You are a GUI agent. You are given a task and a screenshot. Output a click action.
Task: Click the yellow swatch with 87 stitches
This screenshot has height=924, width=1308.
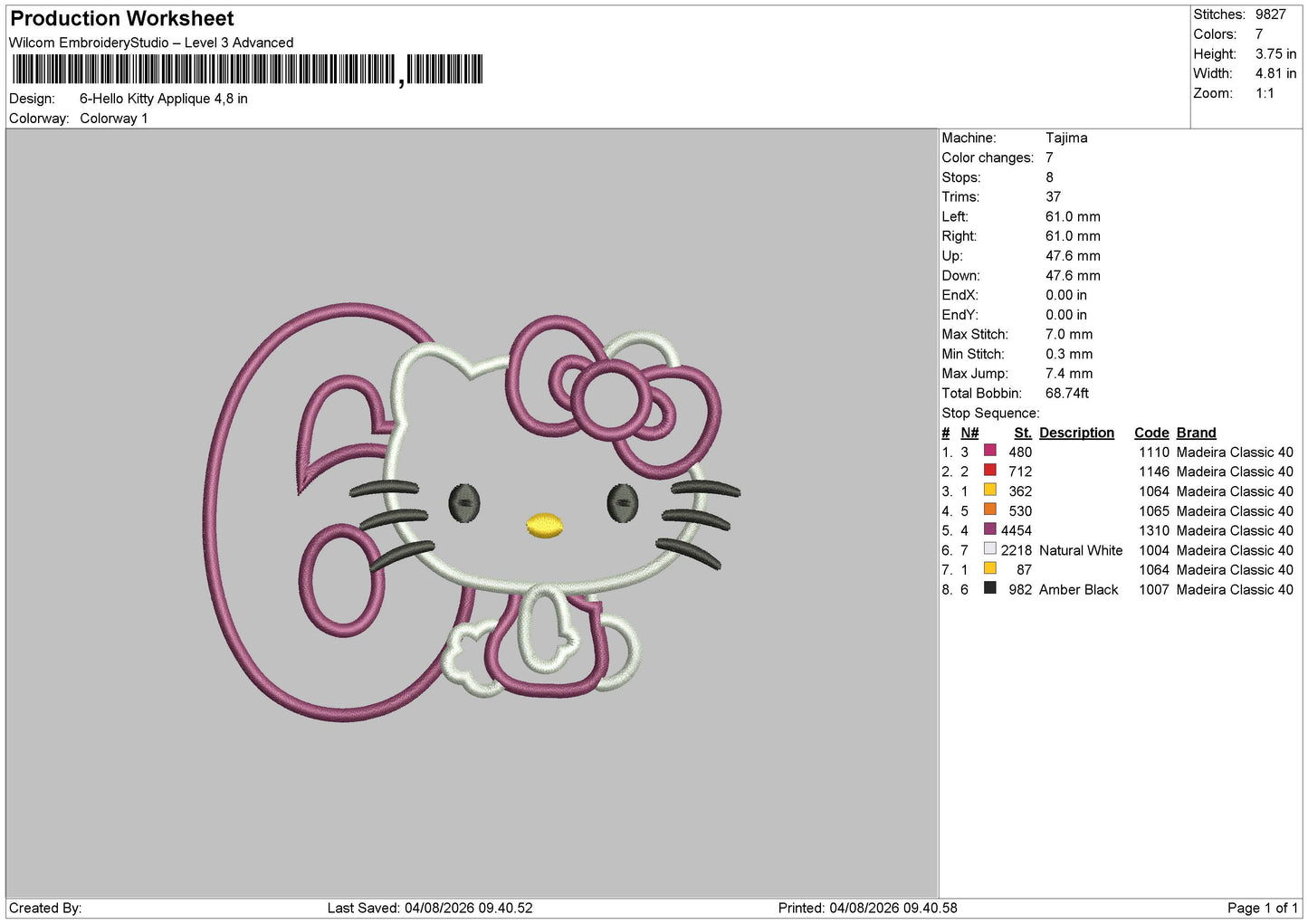click(x=989, y=568)
